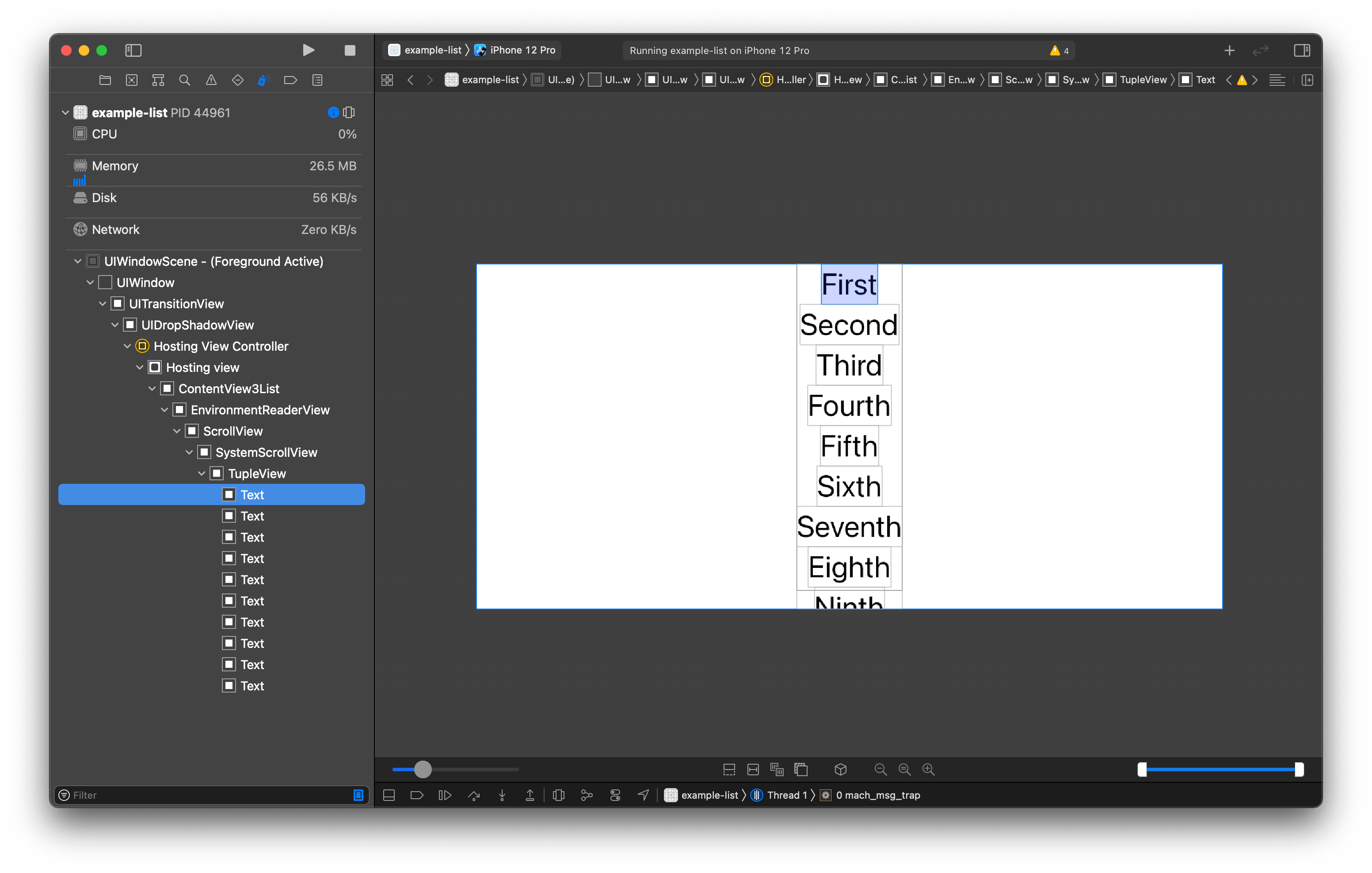Click the Simulate Location arrow icon
Viewport: 1372px width, 873px height.
(643, 795)
